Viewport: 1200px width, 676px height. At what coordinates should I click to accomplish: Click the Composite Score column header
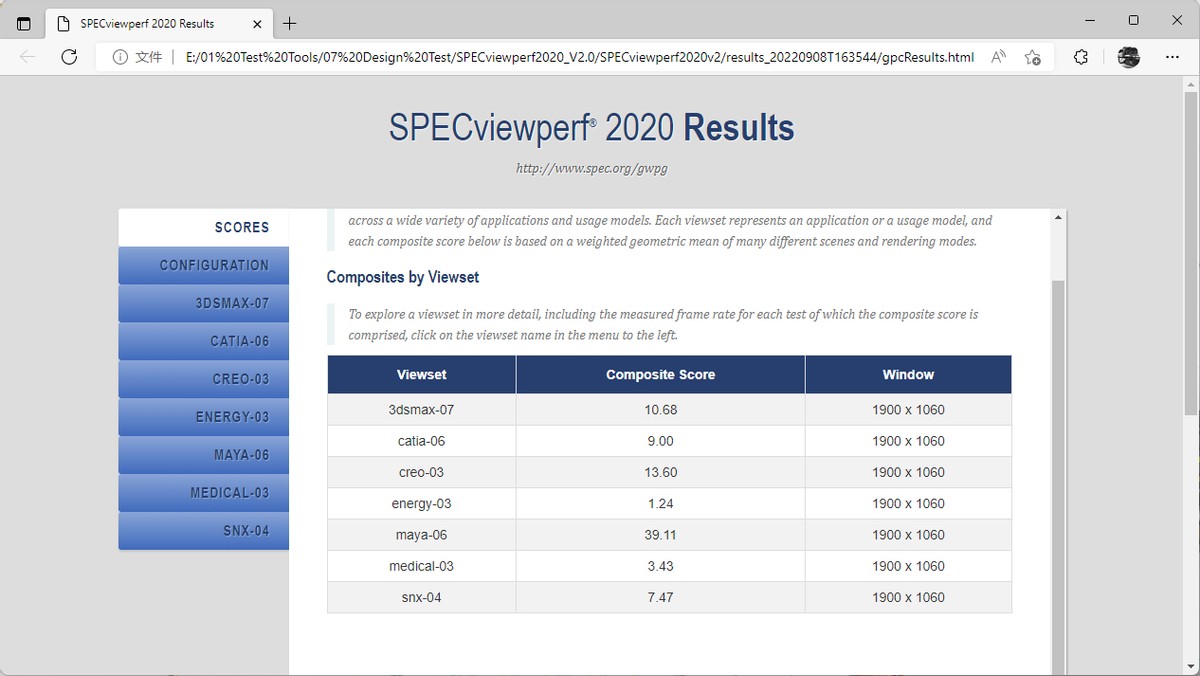pyautogui.click(x=660, y=375)
